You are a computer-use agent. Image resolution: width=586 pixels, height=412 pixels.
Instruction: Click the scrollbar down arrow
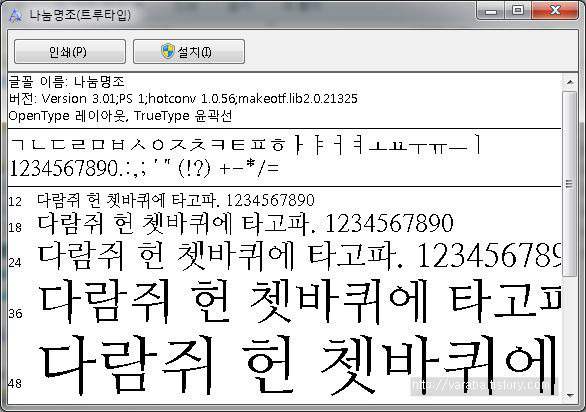coord(570,395)
